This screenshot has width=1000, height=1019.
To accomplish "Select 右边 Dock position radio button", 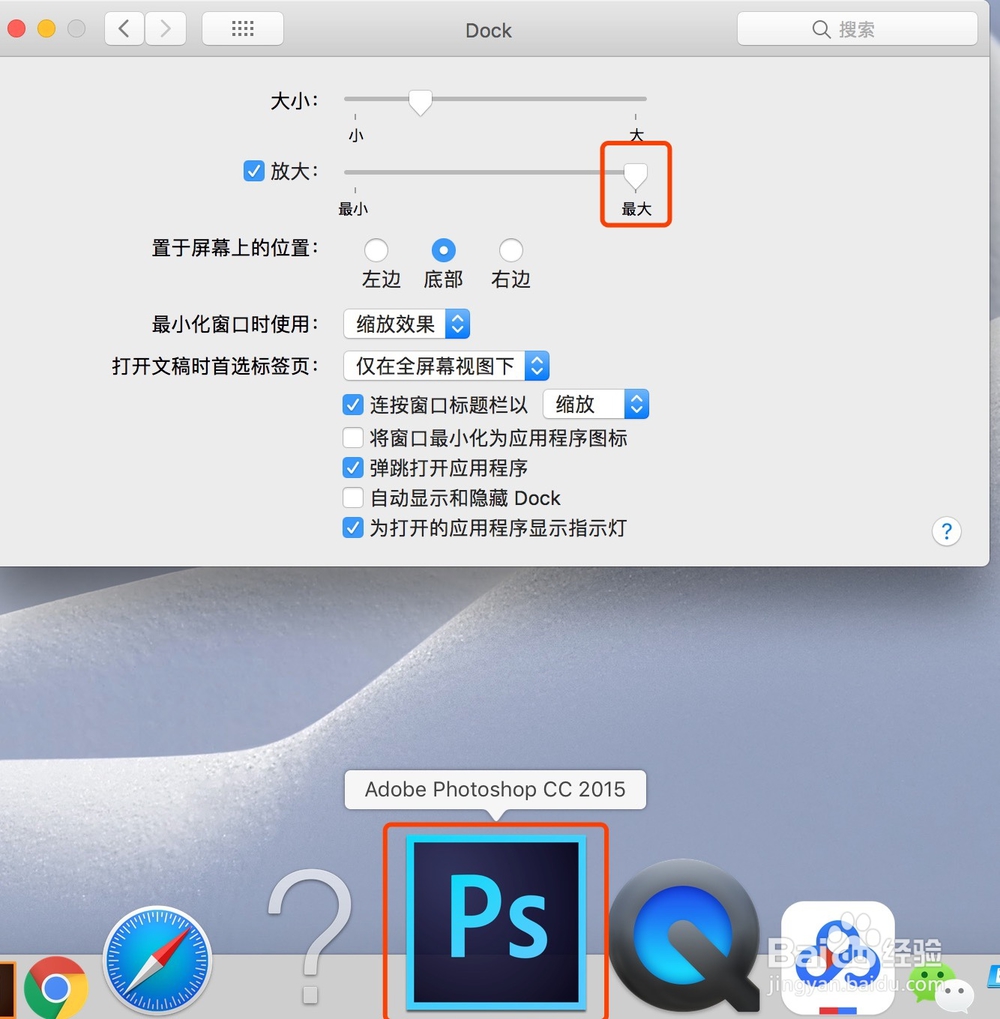I will pyautogui.click(x=511, y=250).
